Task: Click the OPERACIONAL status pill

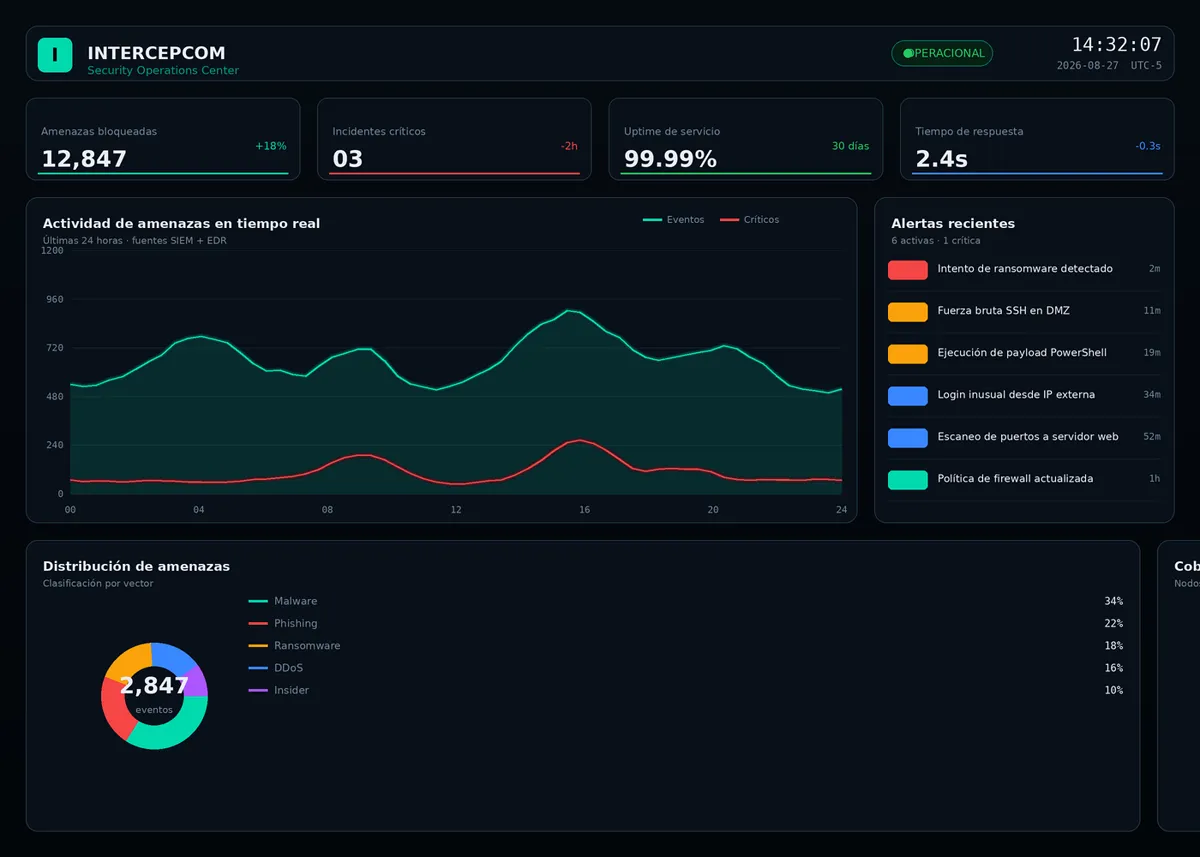Action: tap(942, 54)
